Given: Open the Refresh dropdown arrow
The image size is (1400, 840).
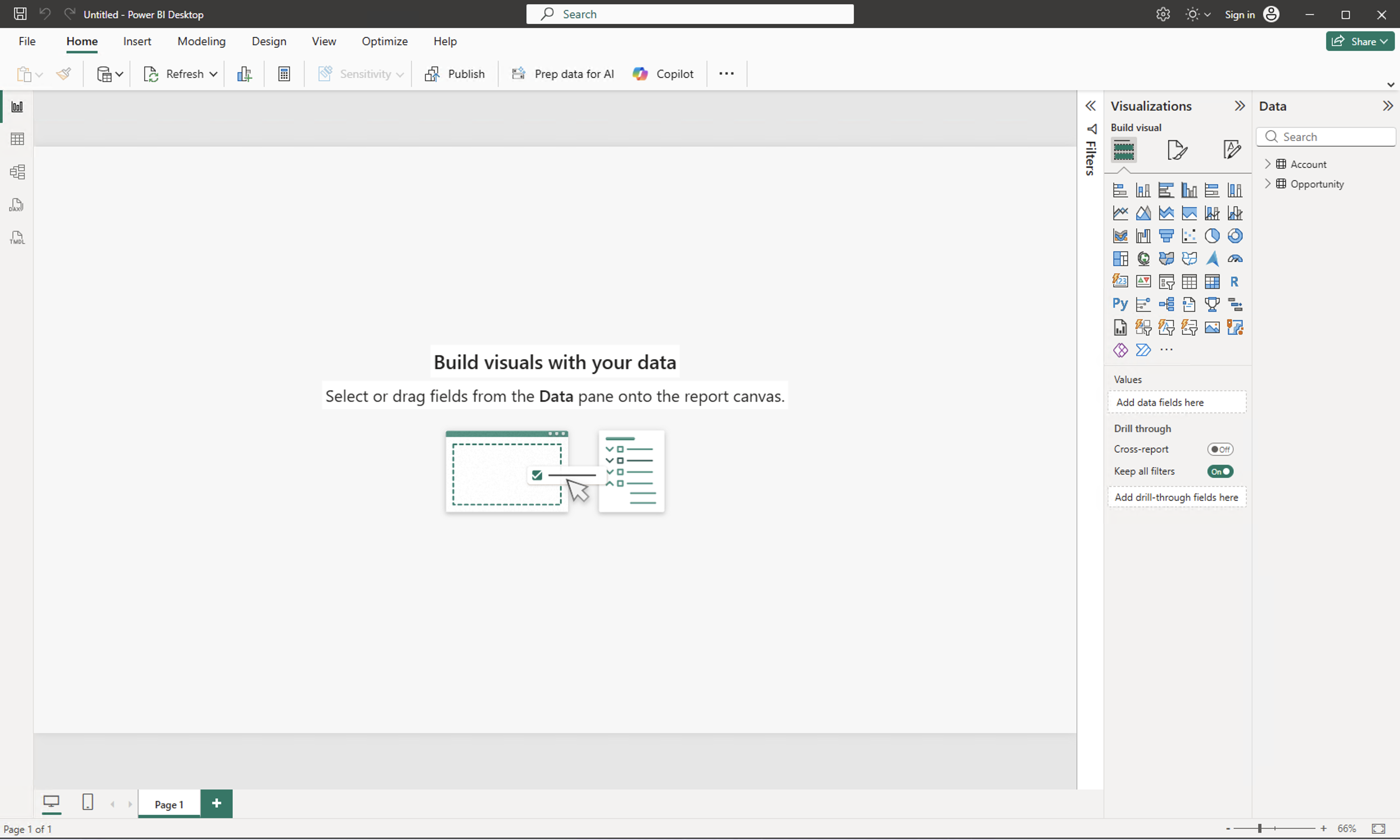Looking at the screenshot, I should point(214,74).
